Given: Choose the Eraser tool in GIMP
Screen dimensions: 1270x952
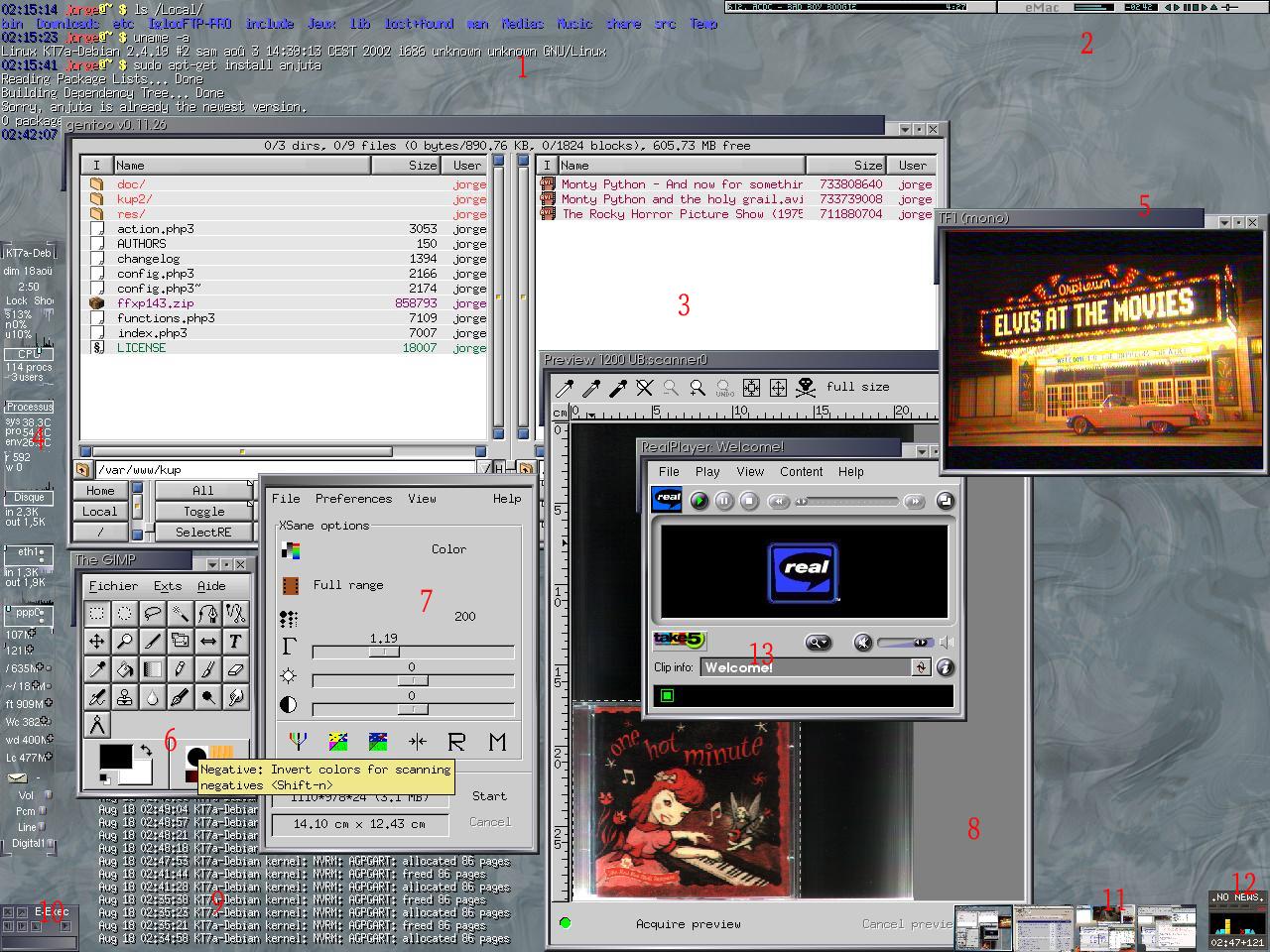Looking at the screenshot, I should (x=235, y=669).
